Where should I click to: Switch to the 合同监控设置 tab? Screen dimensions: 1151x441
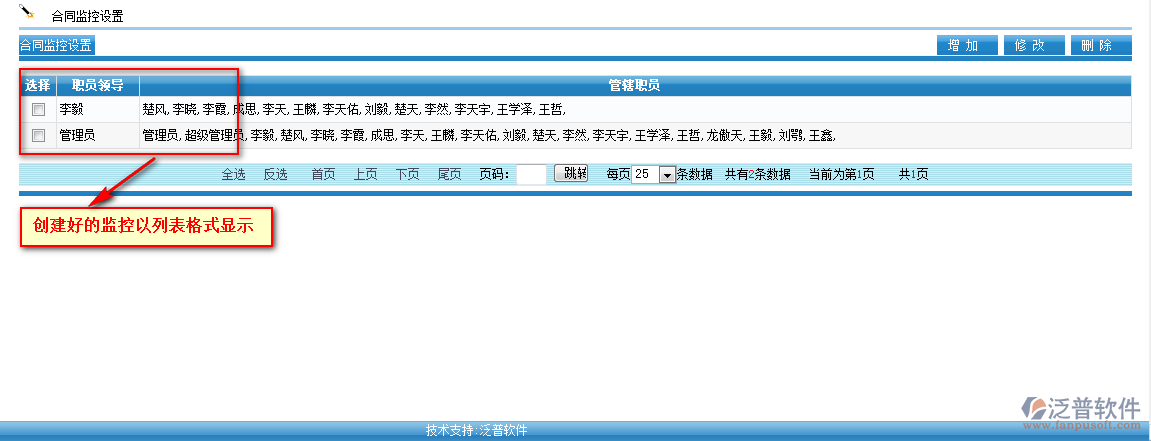pyautogui.click(x=57, y=45)
